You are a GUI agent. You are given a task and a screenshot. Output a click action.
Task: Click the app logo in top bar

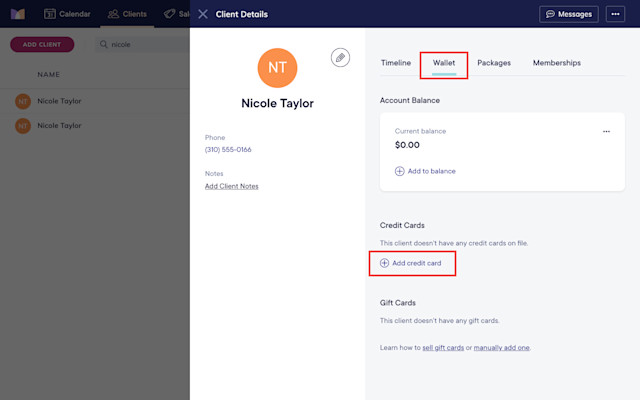pyautogui.click(x=18, y=14)
